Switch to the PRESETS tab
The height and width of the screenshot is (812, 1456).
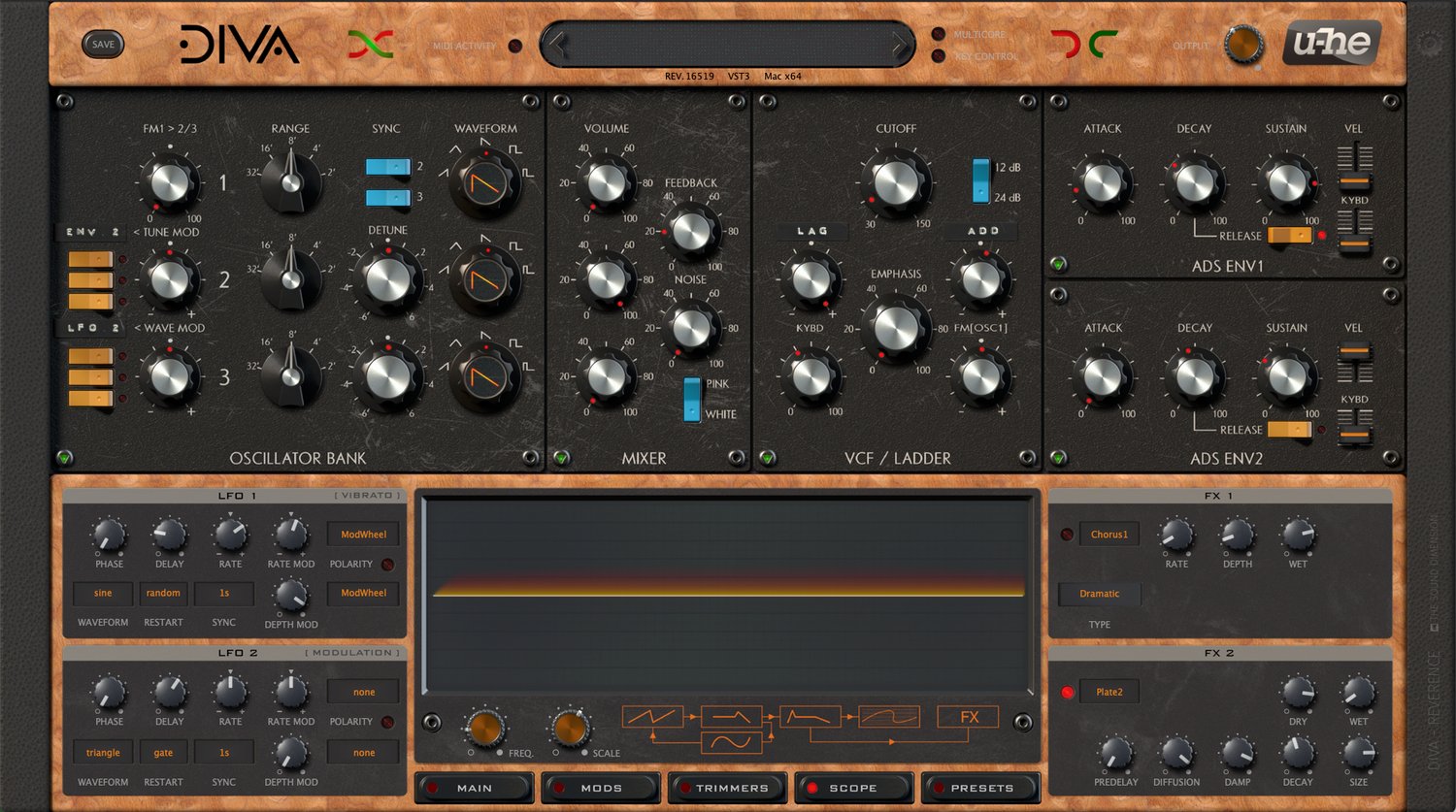[x=981, y=788]
